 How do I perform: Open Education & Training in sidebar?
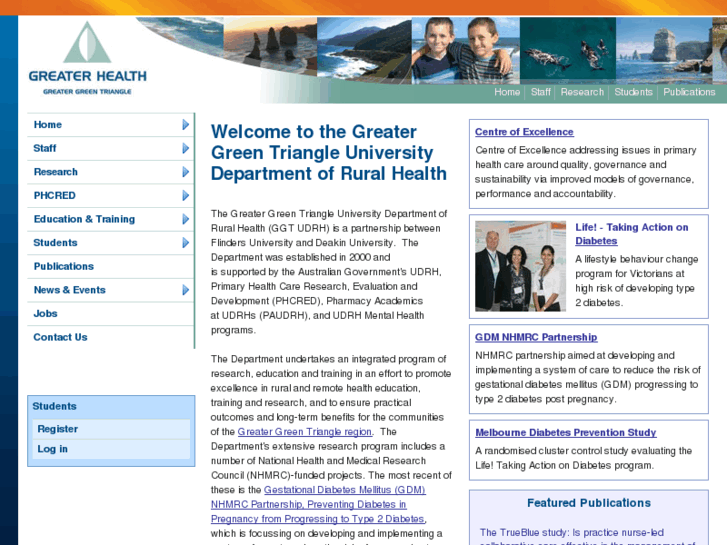(x=84, y=219)
